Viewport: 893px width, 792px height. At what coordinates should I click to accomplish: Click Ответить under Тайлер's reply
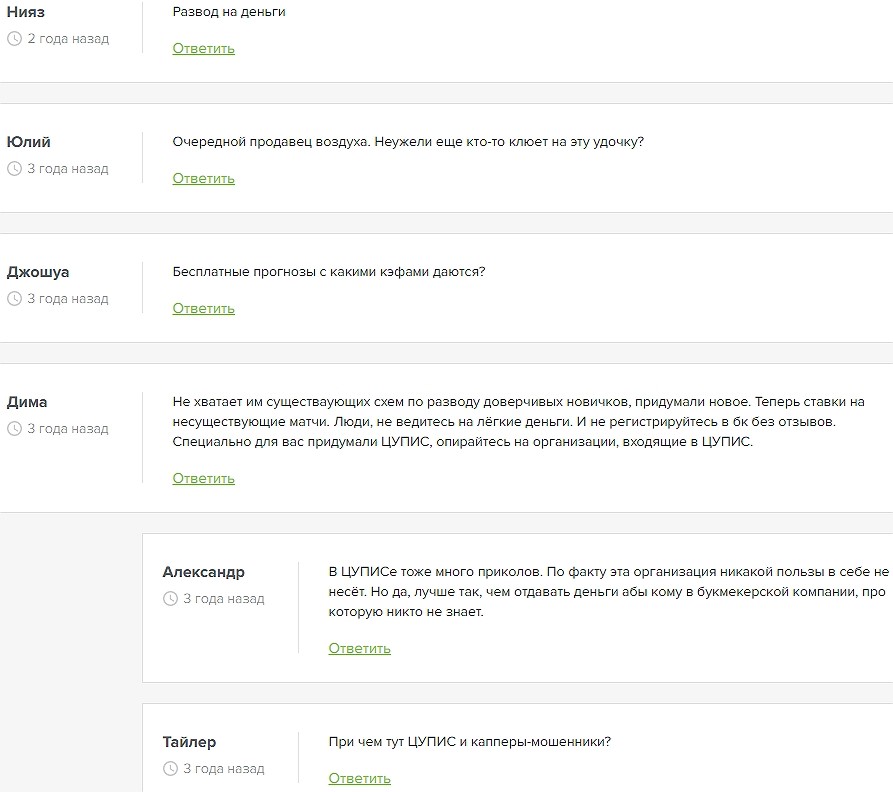[x=359, y=778]
